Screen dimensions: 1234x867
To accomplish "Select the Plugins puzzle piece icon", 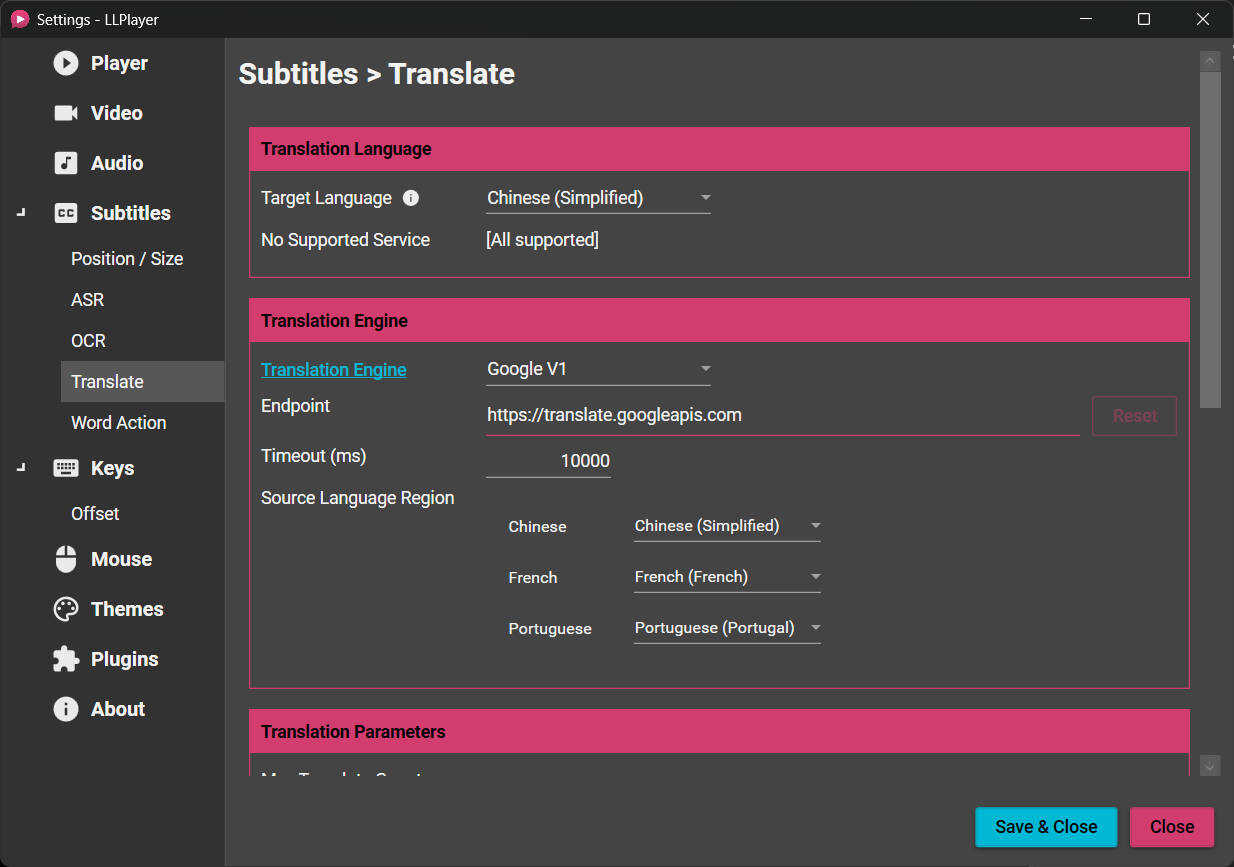I will [x=64, y=659].
